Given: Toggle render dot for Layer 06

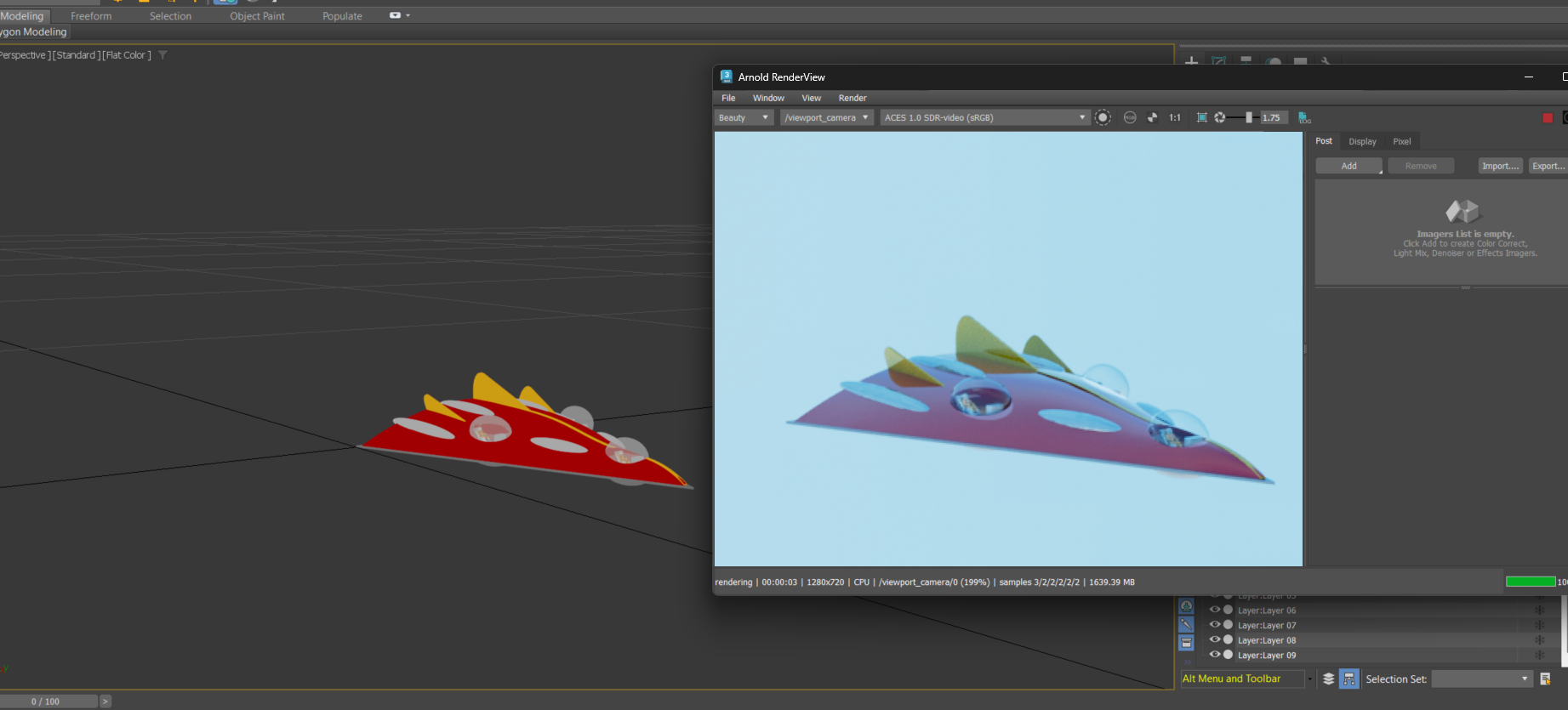Looking at the screenshot, I should coord(1228,610).
